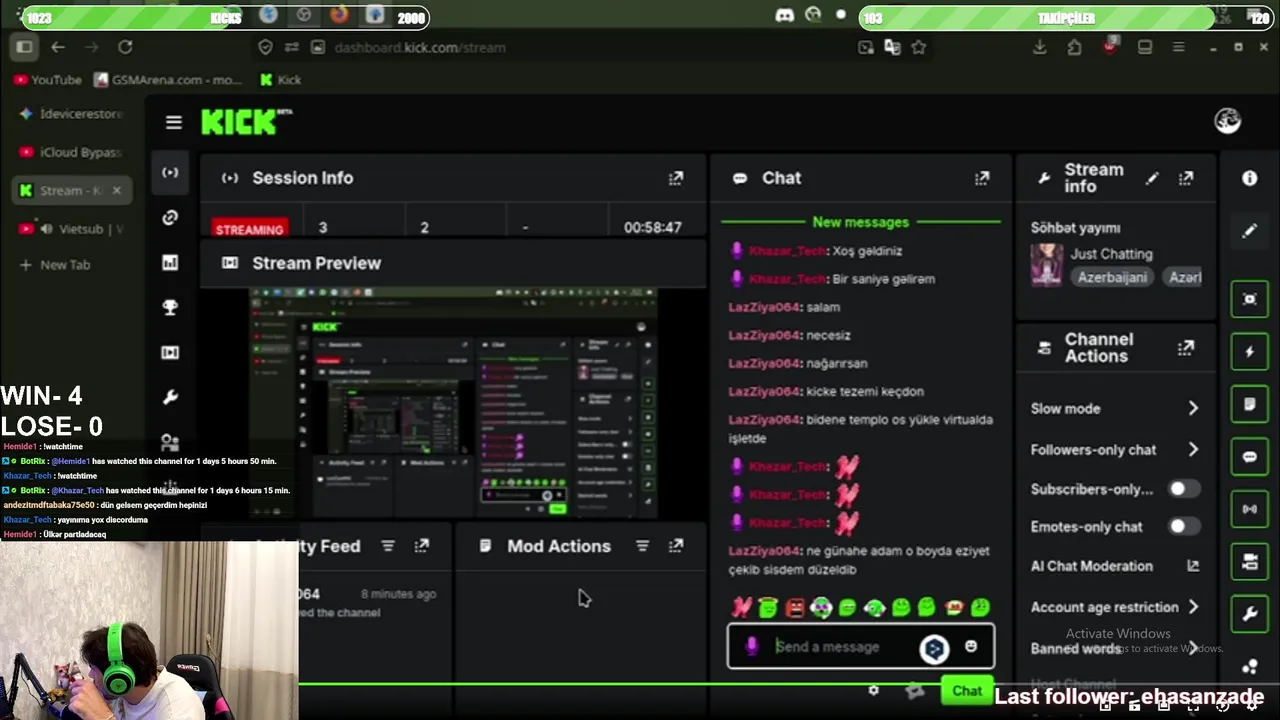The image size is (1280, 720).
Task: Open the info icon in right rail
Action: (x=1250, y=178)
